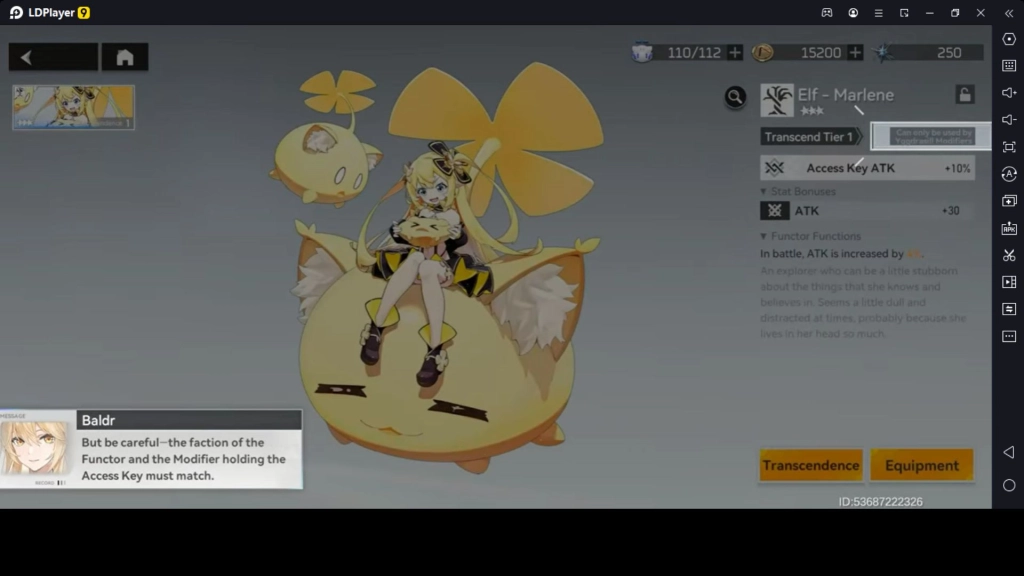Image resolution: width=1024 pixels, height=576 pixels.
Task: Click the Install APK icon
Action: (1009, 228)
